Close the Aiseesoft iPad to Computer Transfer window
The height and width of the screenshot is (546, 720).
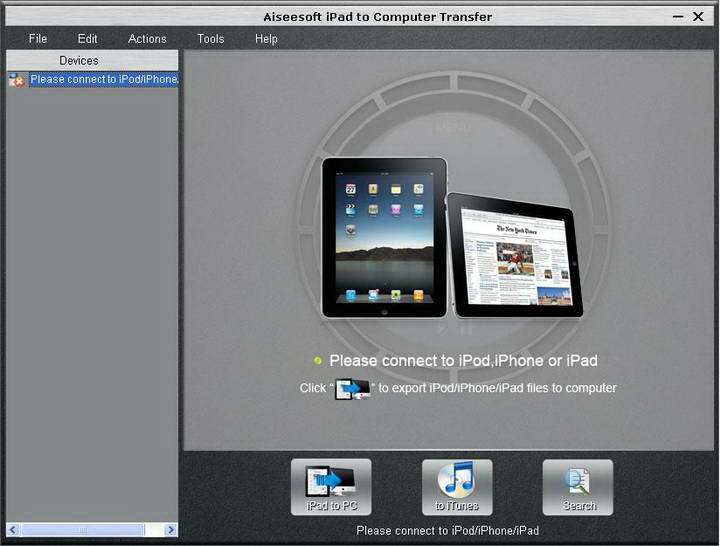click(x=698, y=17)
